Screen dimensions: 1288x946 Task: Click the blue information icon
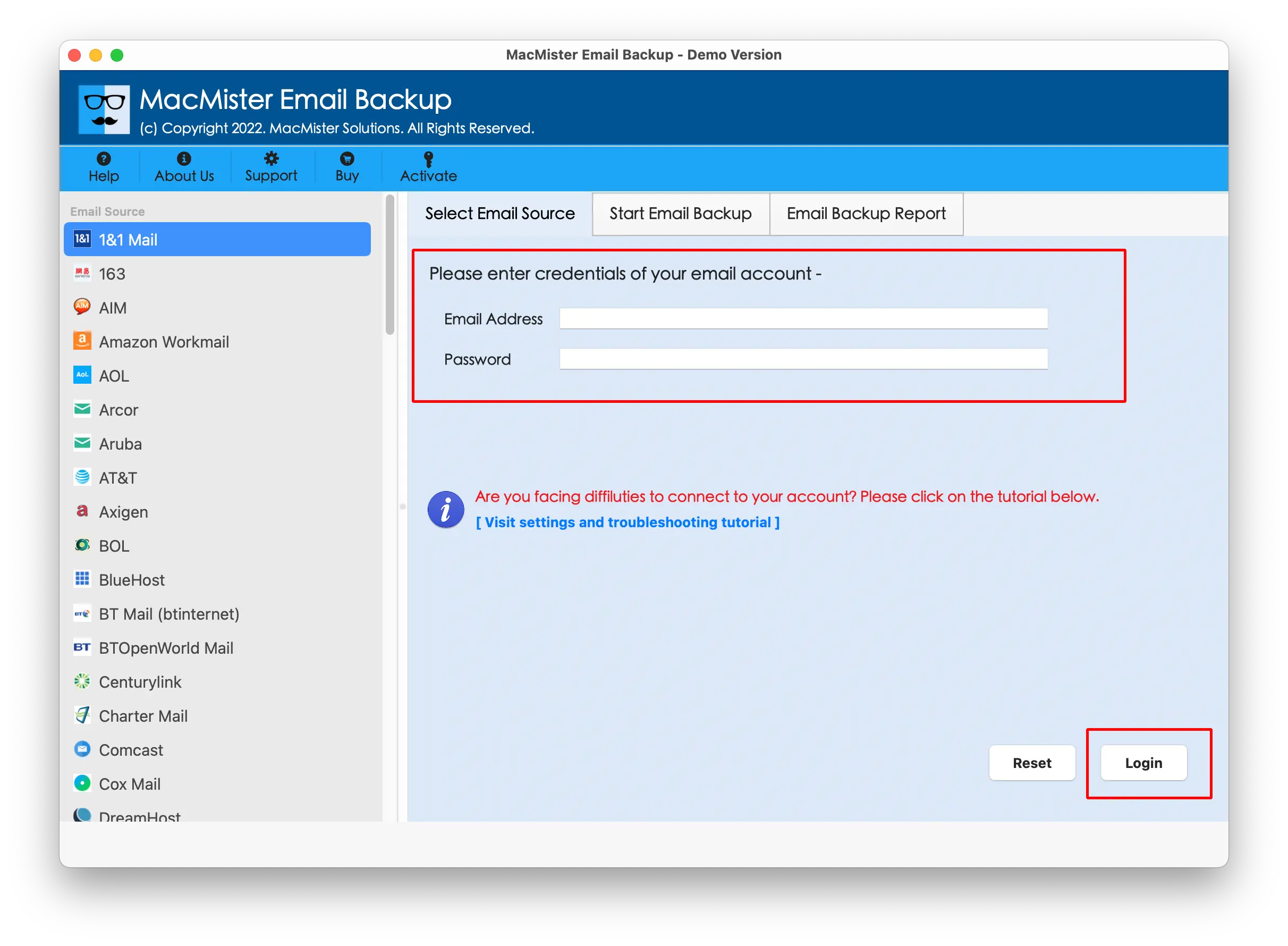445,509
